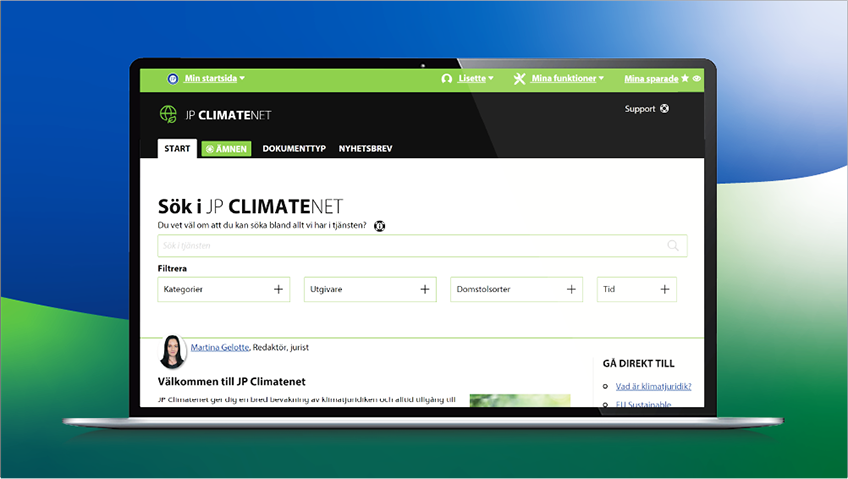Click the Lisette user headset icon
The image size is (848, 479).
pyautogui.click(x=447, y=79)
